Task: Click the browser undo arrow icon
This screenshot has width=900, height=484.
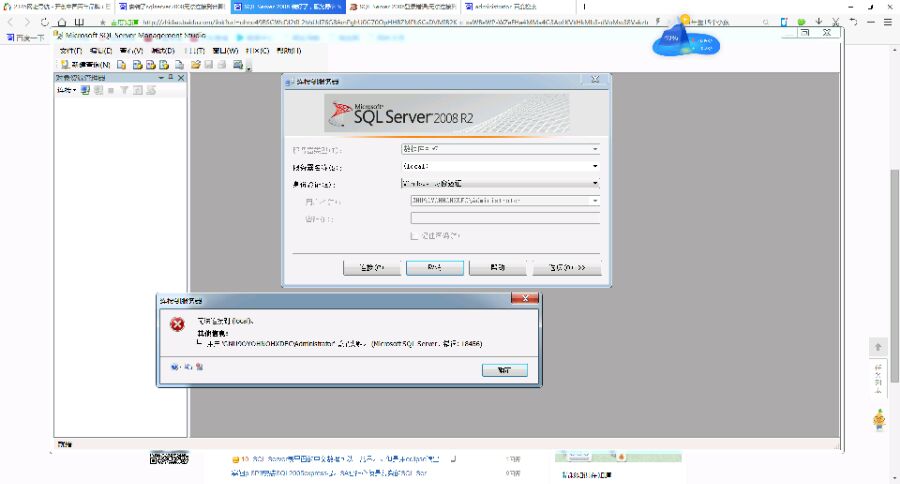Action: click(x=854, y=22)
